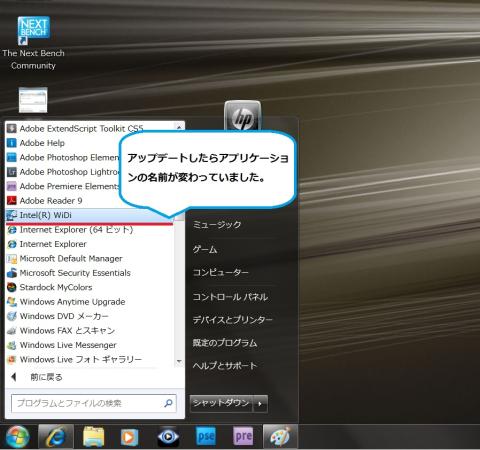Click the Windows DVD メーカー icon
The image size is (480, 450).
coord(12,316)
